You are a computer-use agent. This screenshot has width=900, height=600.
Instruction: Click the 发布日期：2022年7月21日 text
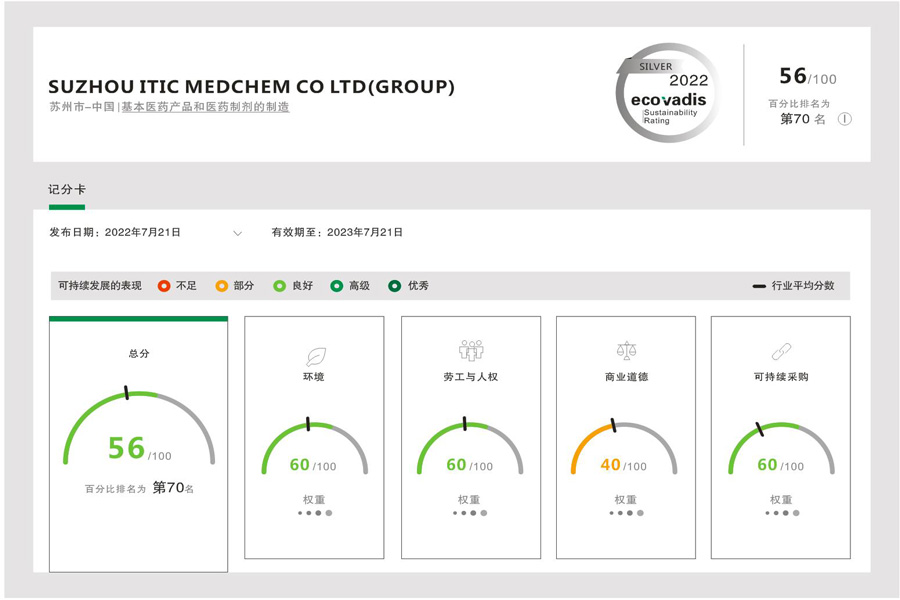(x=115, y=233)
